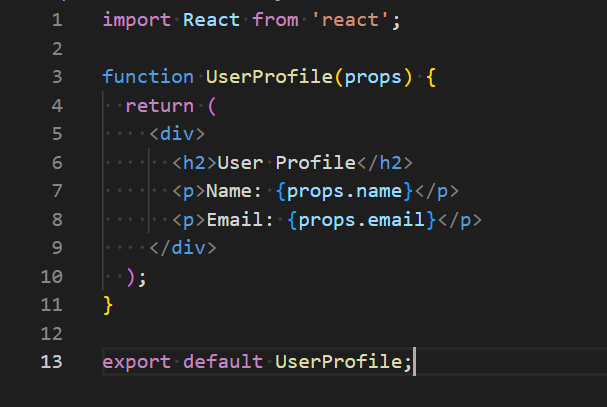The width and height of the screenshot is (607, 407).
Task: Click closing h2 tag on line 6
Action: tap(385, 163)
